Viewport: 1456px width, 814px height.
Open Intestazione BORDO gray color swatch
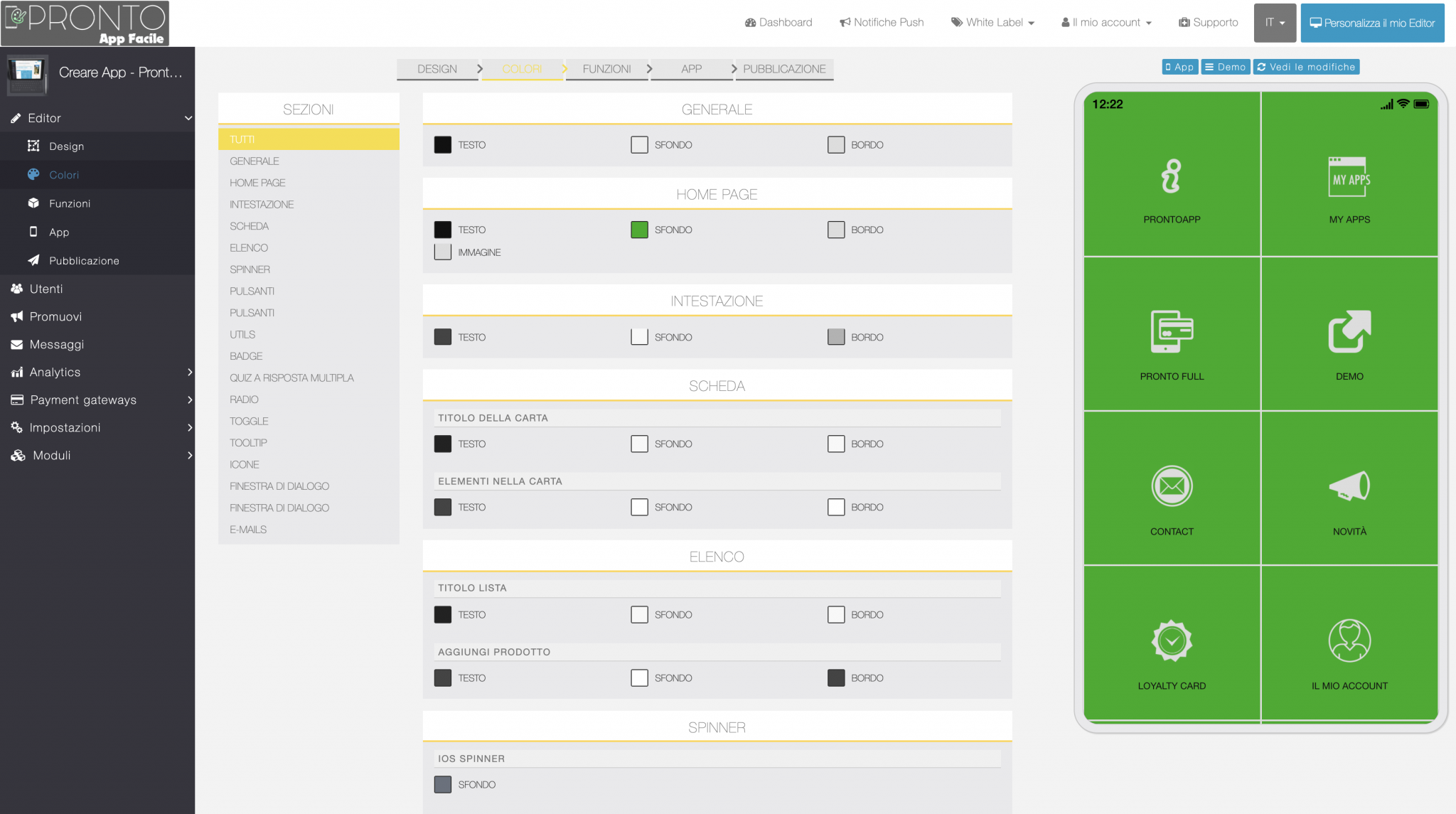pos(836,337)
